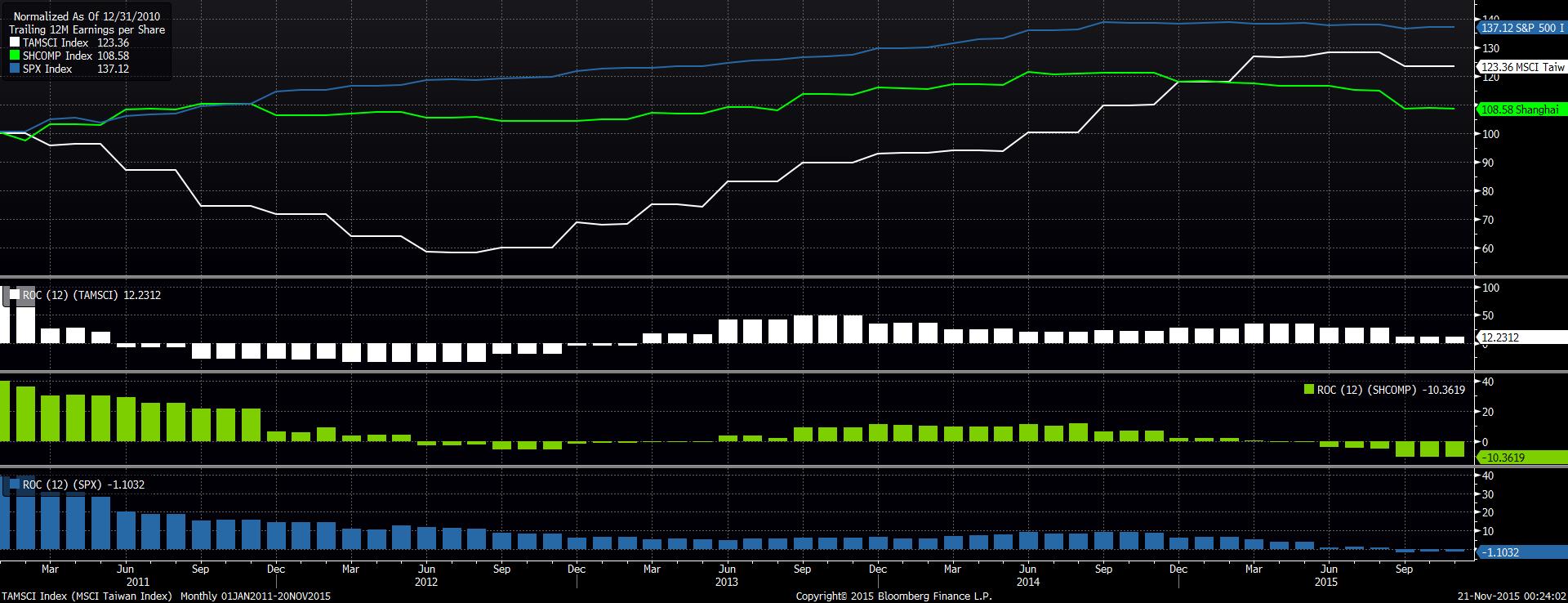Select the 123.36 MSCI Taiw price tag
1568x603 pixels.
(1521, 67)
